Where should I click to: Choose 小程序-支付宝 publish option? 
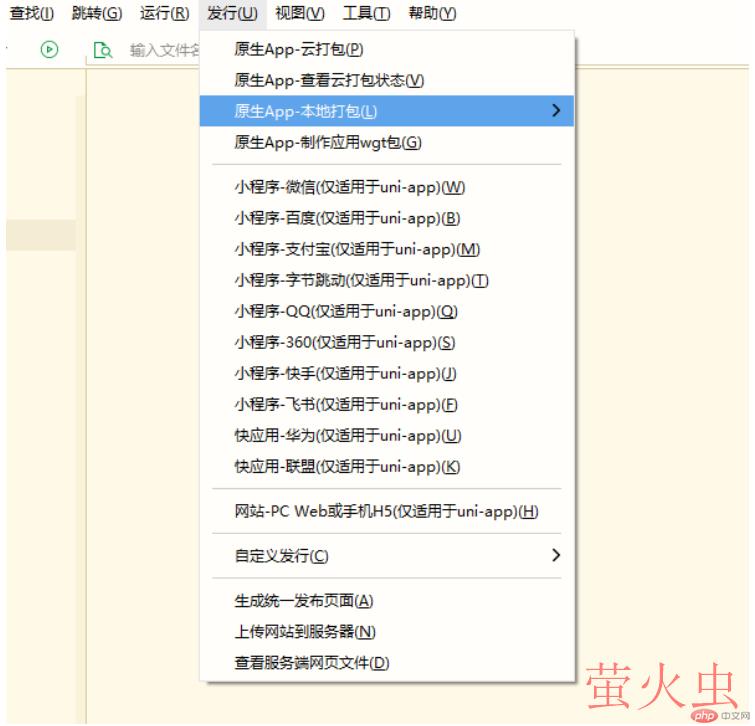point(387,249)
